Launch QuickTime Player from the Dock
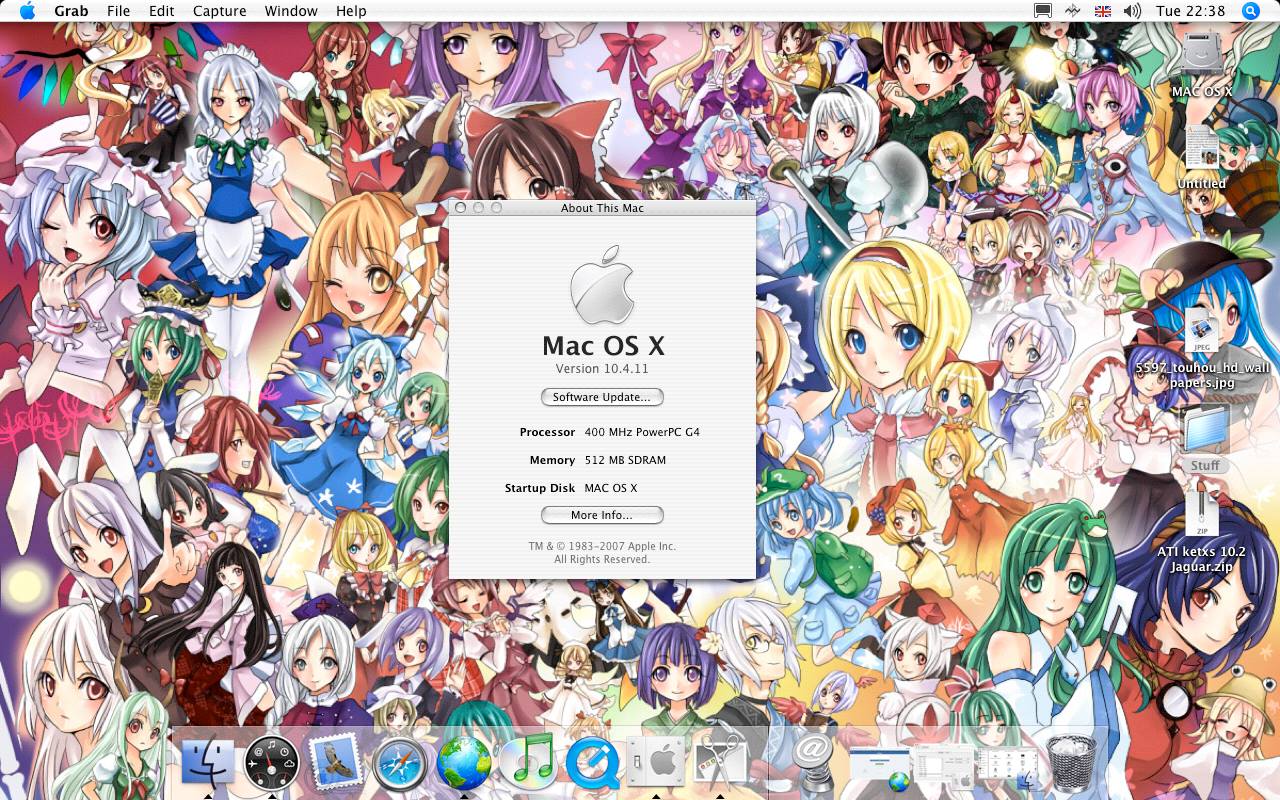 (x=592, y=764)
